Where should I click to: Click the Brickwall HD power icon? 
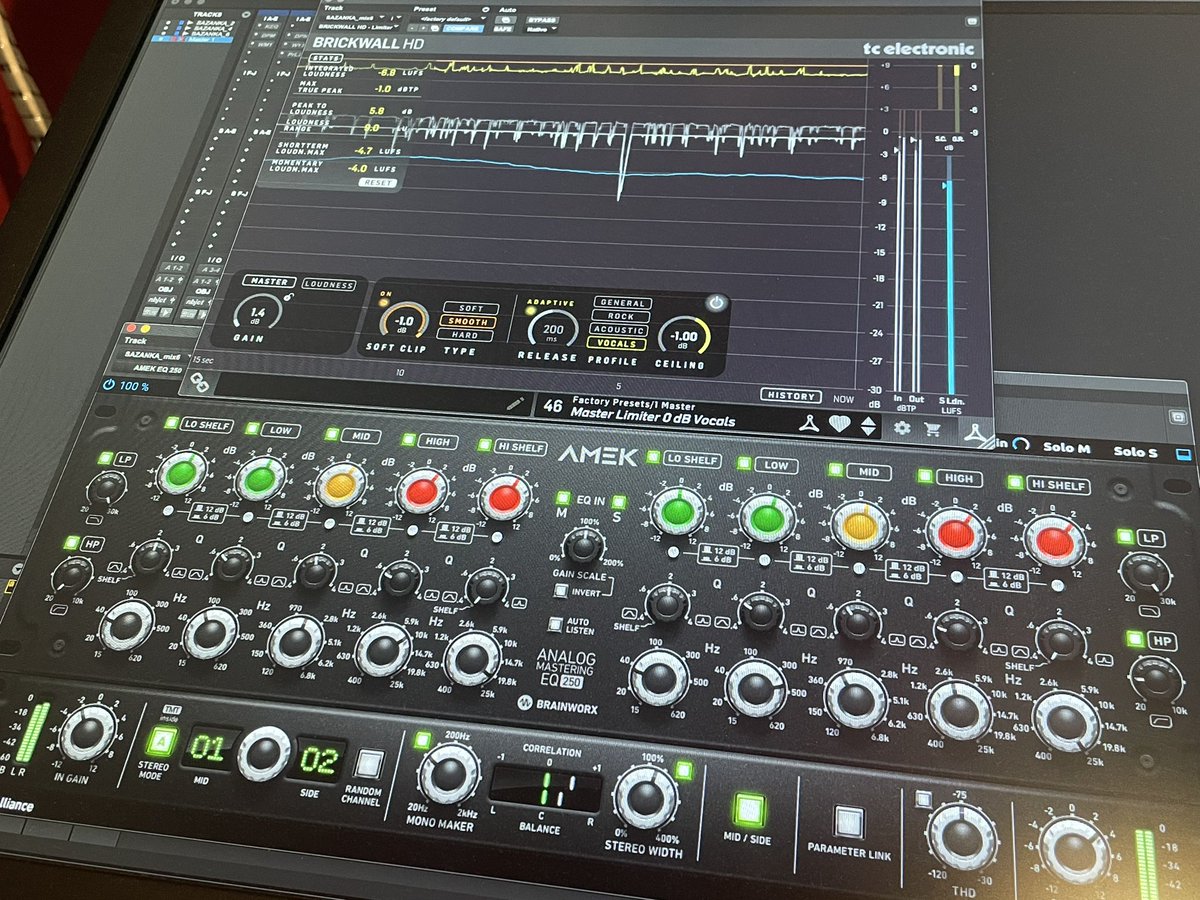tap(716, 302)
